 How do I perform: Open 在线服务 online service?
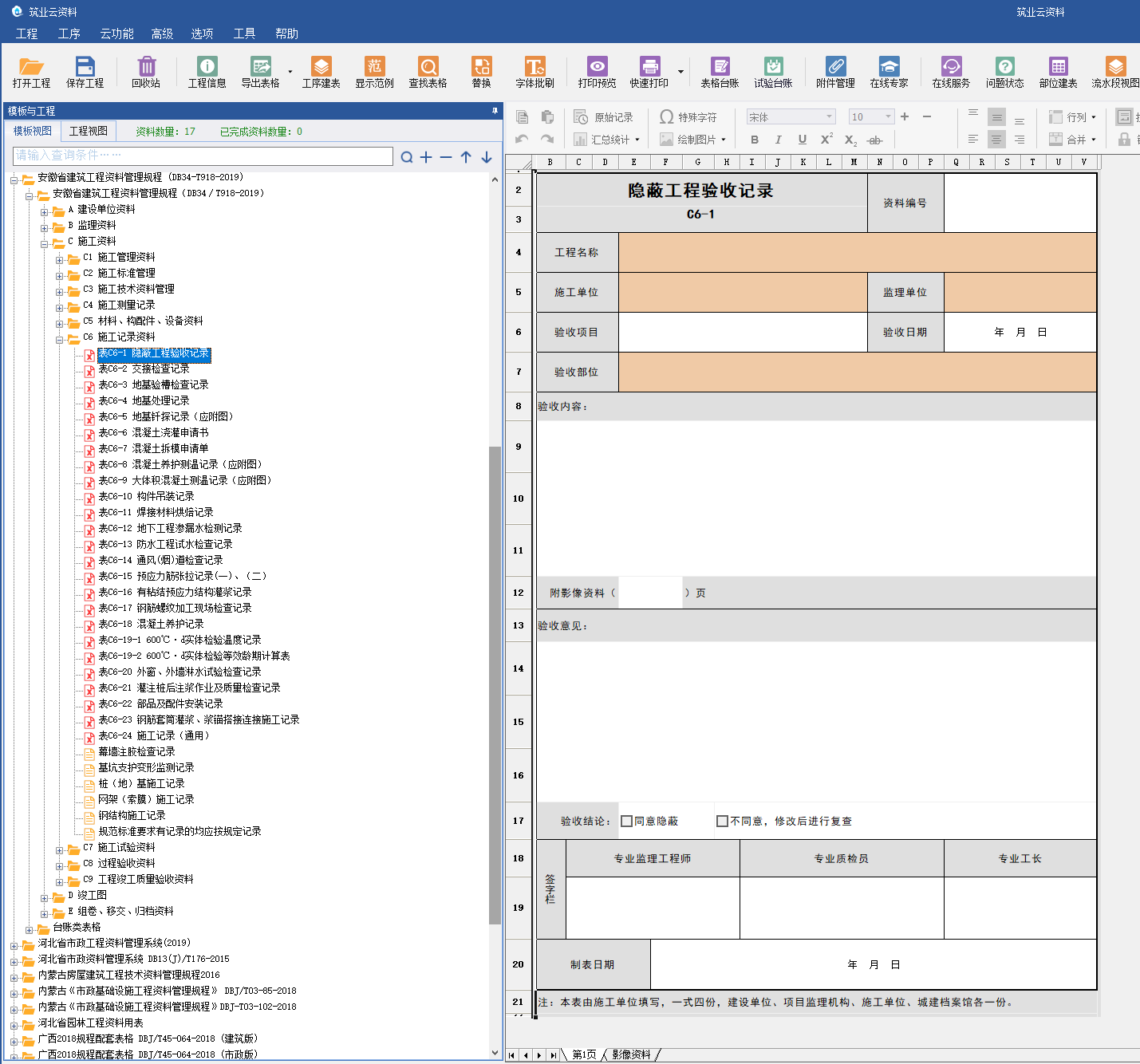(x=951, y=72)
